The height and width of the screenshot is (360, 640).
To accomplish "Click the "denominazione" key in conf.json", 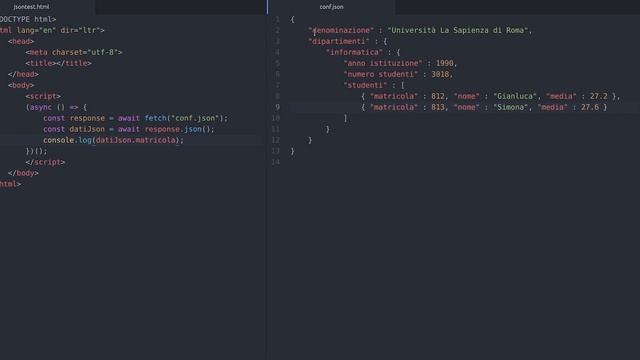I will click(341, 30).
